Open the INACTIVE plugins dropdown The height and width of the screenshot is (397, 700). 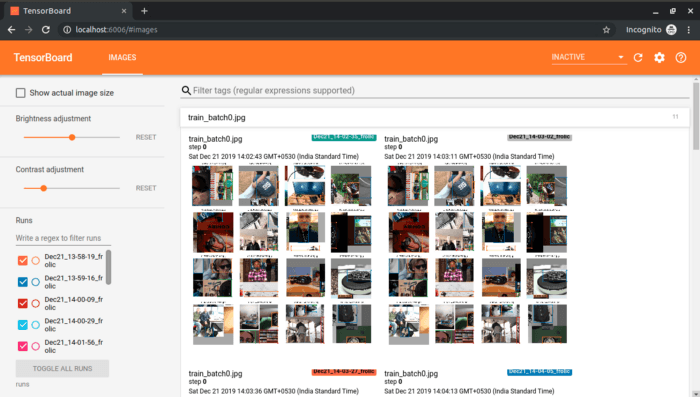click(x=588, y=57)
